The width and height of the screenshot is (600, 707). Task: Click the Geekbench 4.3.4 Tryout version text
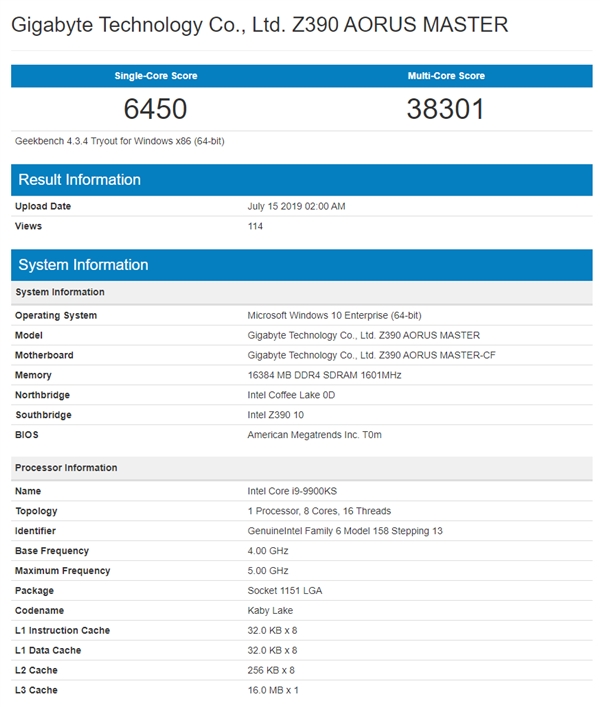(119, 141)
